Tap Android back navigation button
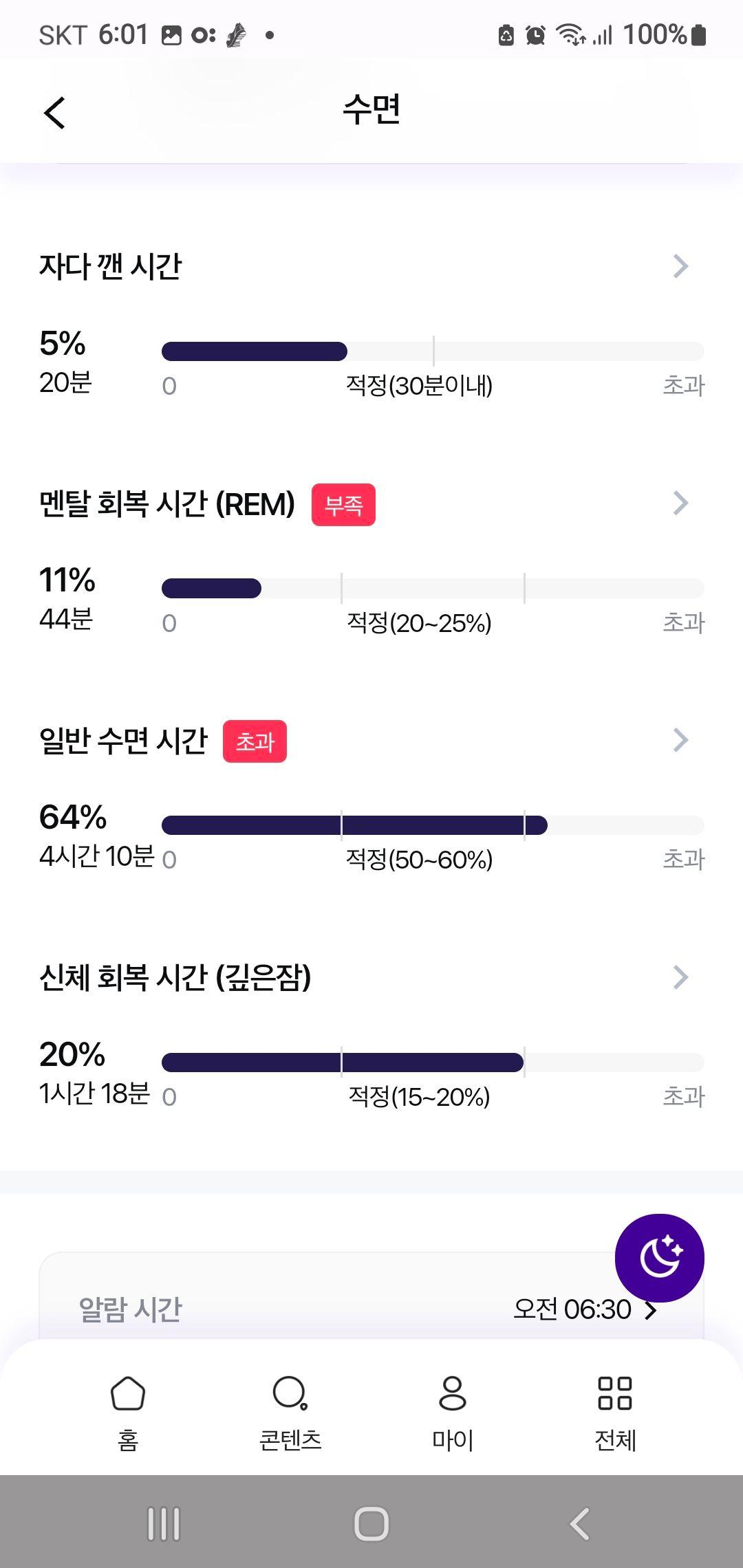Image resolution: width=743 pixels, height=1568 pixels. pyautogui.click(x=579, y=1523)
